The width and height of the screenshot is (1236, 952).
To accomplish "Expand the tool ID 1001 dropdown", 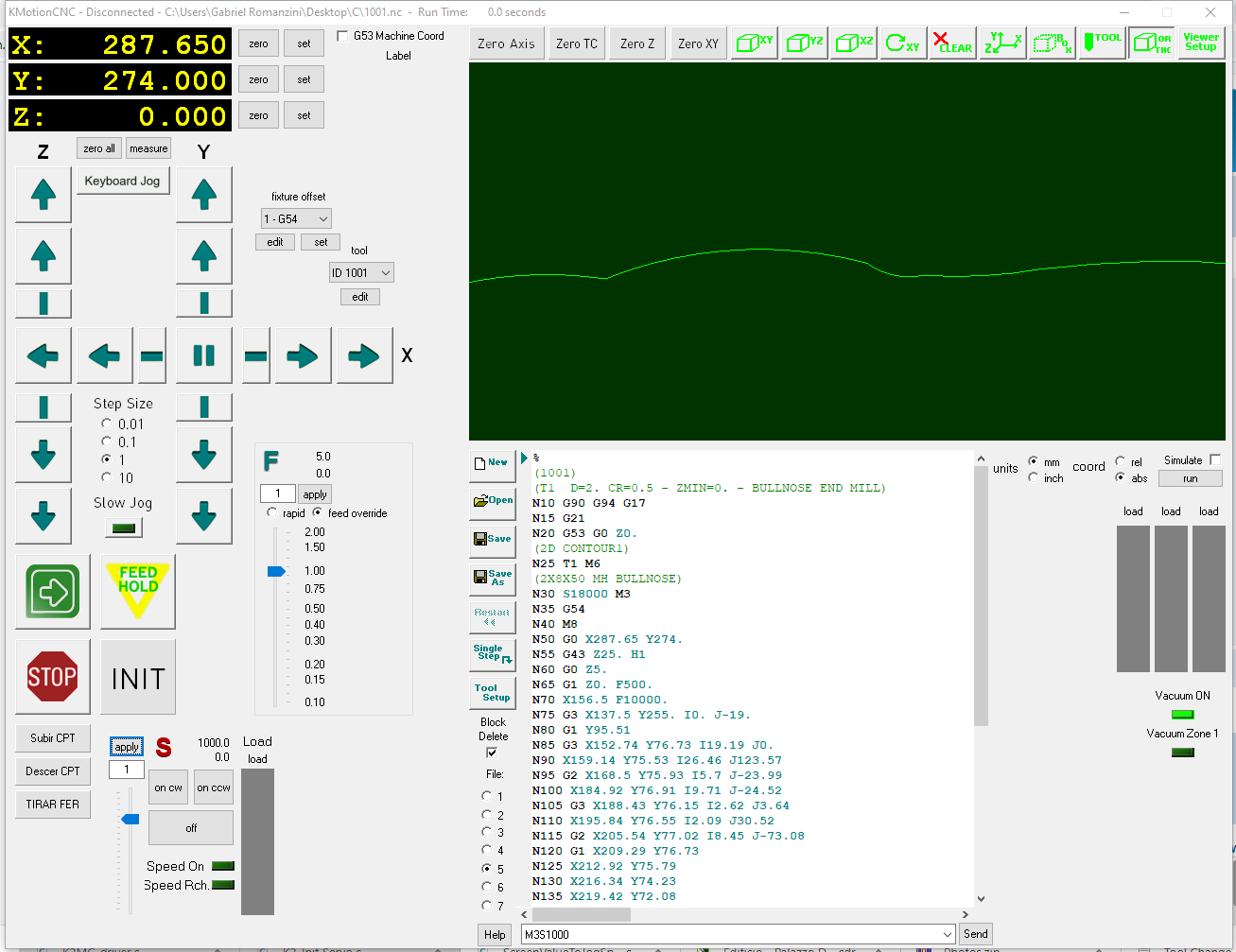I will tap(361, 273).
